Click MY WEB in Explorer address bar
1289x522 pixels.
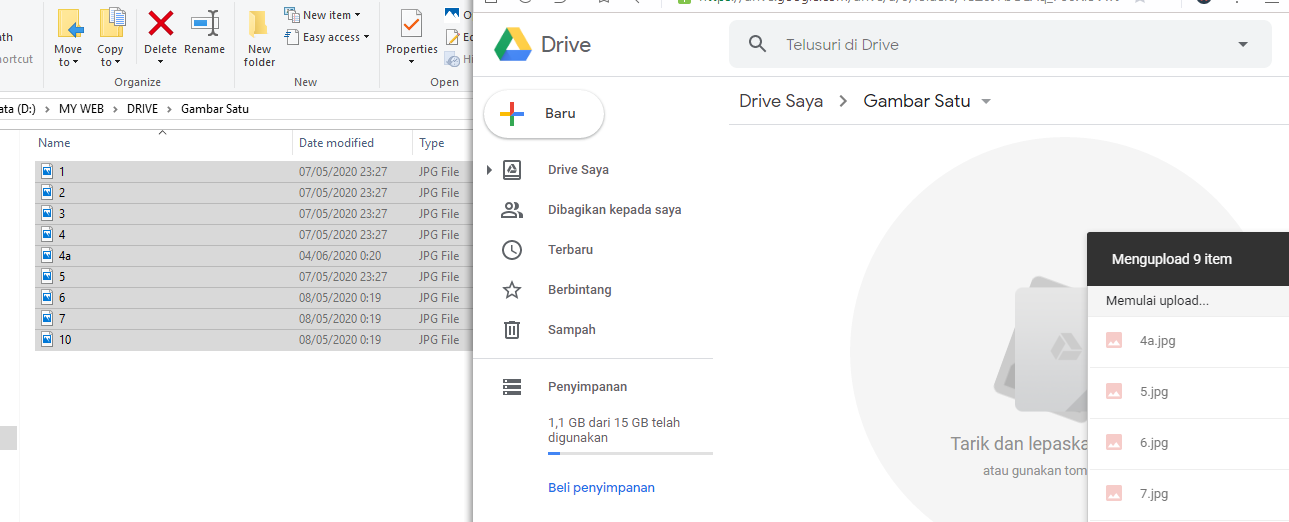83,109
